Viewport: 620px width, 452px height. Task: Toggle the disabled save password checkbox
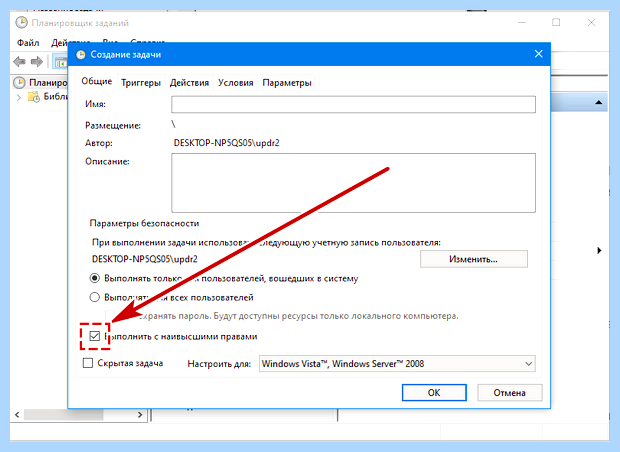pyautogui.click(x=110, y=316)
